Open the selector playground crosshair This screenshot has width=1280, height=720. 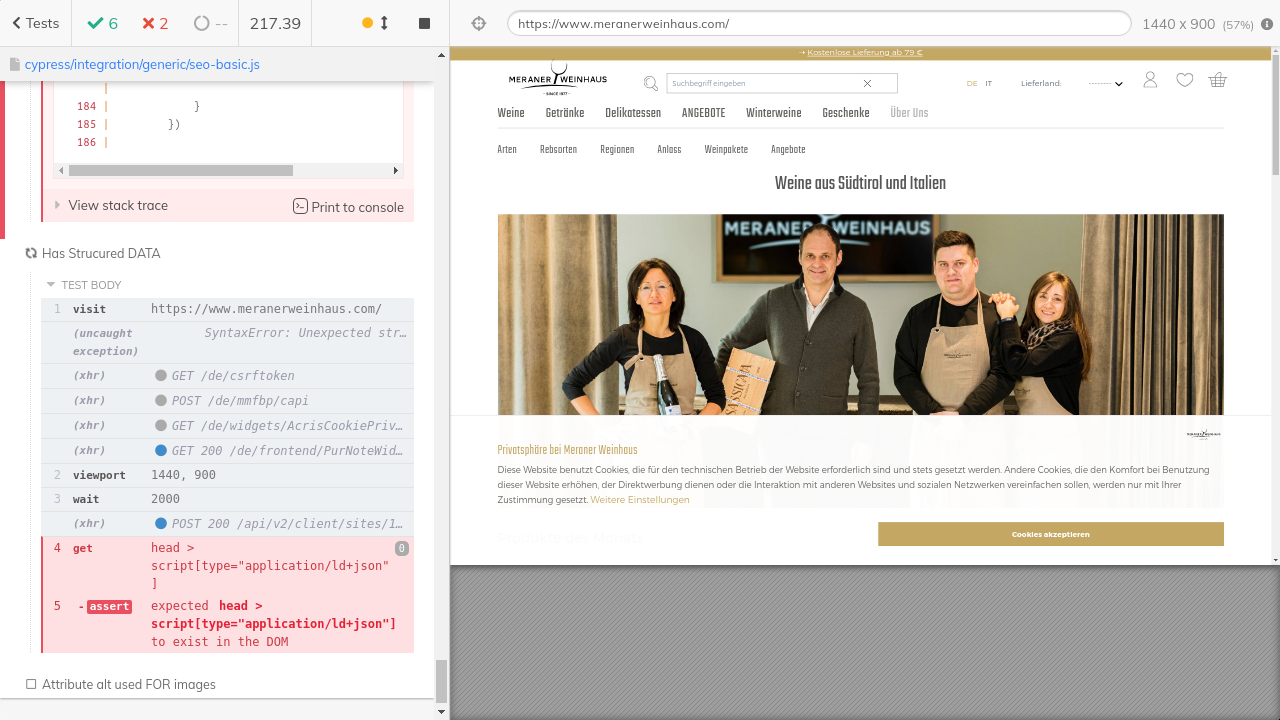point(478,23)
